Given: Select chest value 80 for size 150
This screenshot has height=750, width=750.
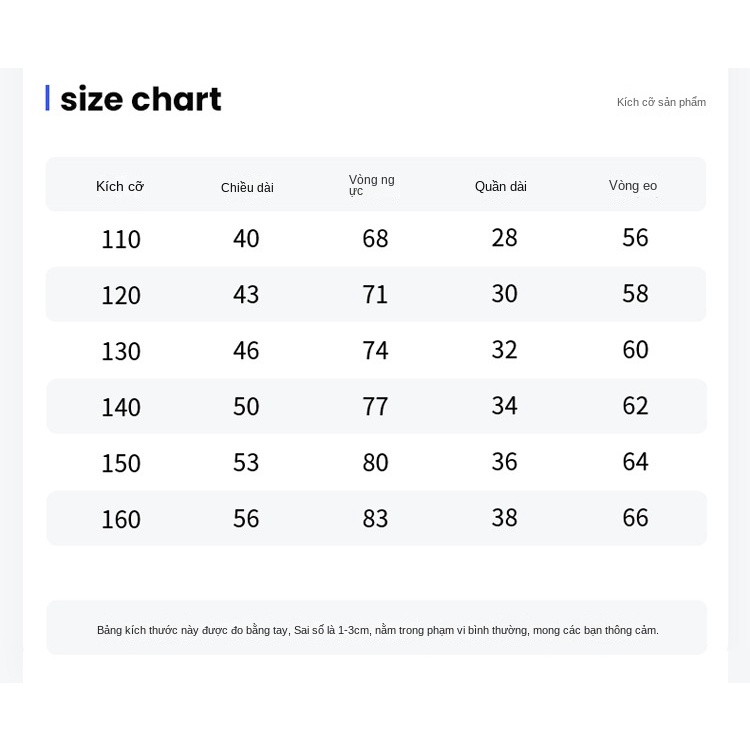Looking at the screenshot, I should click(x=375, y=462).
